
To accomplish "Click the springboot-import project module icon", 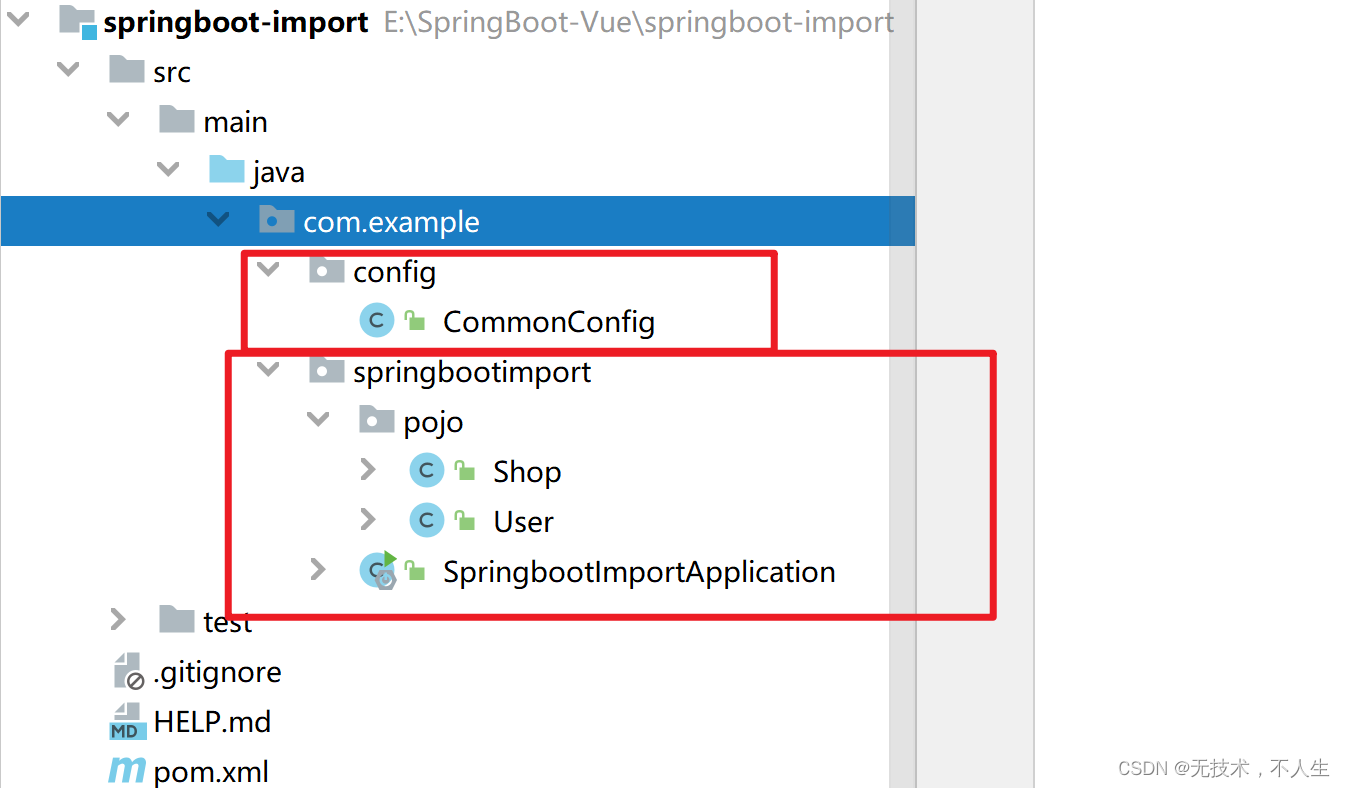I will 78,21.
